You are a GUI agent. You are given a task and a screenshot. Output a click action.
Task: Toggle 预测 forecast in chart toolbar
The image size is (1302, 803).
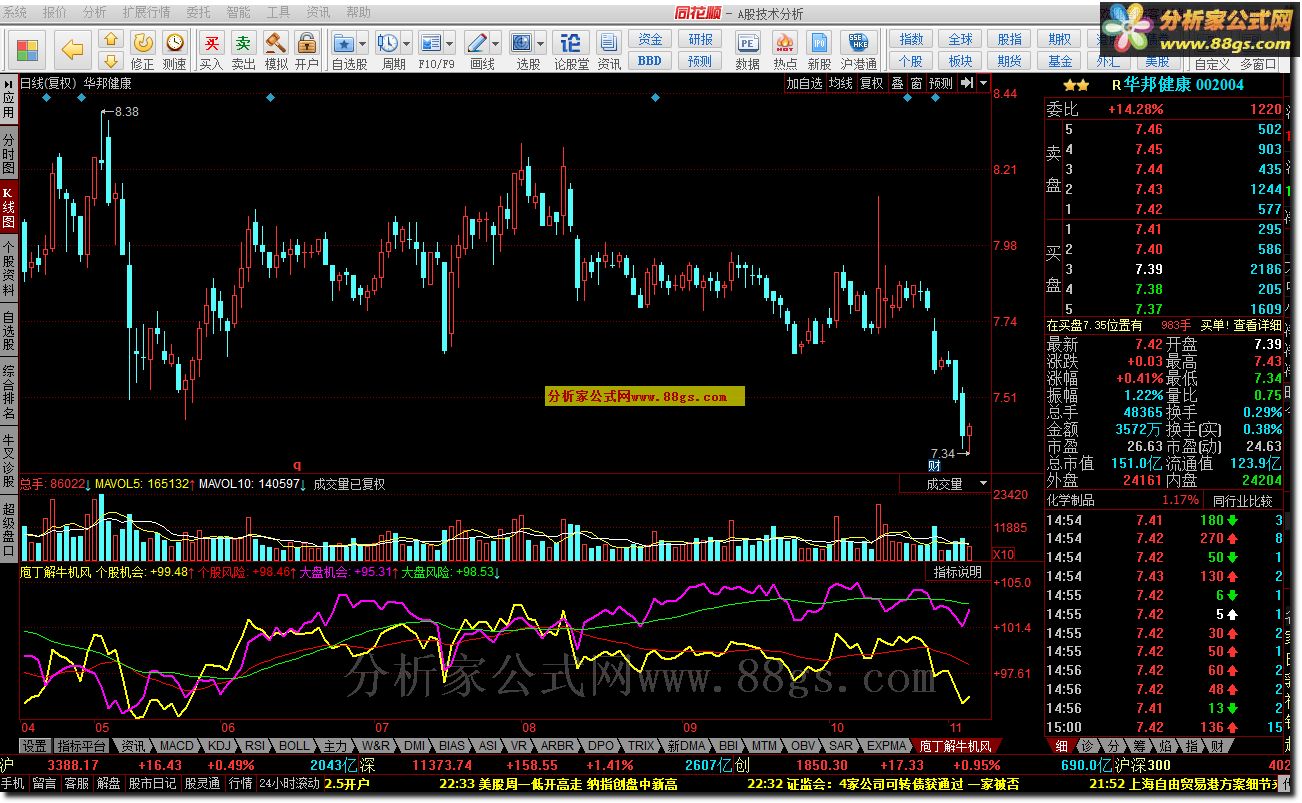941,84
